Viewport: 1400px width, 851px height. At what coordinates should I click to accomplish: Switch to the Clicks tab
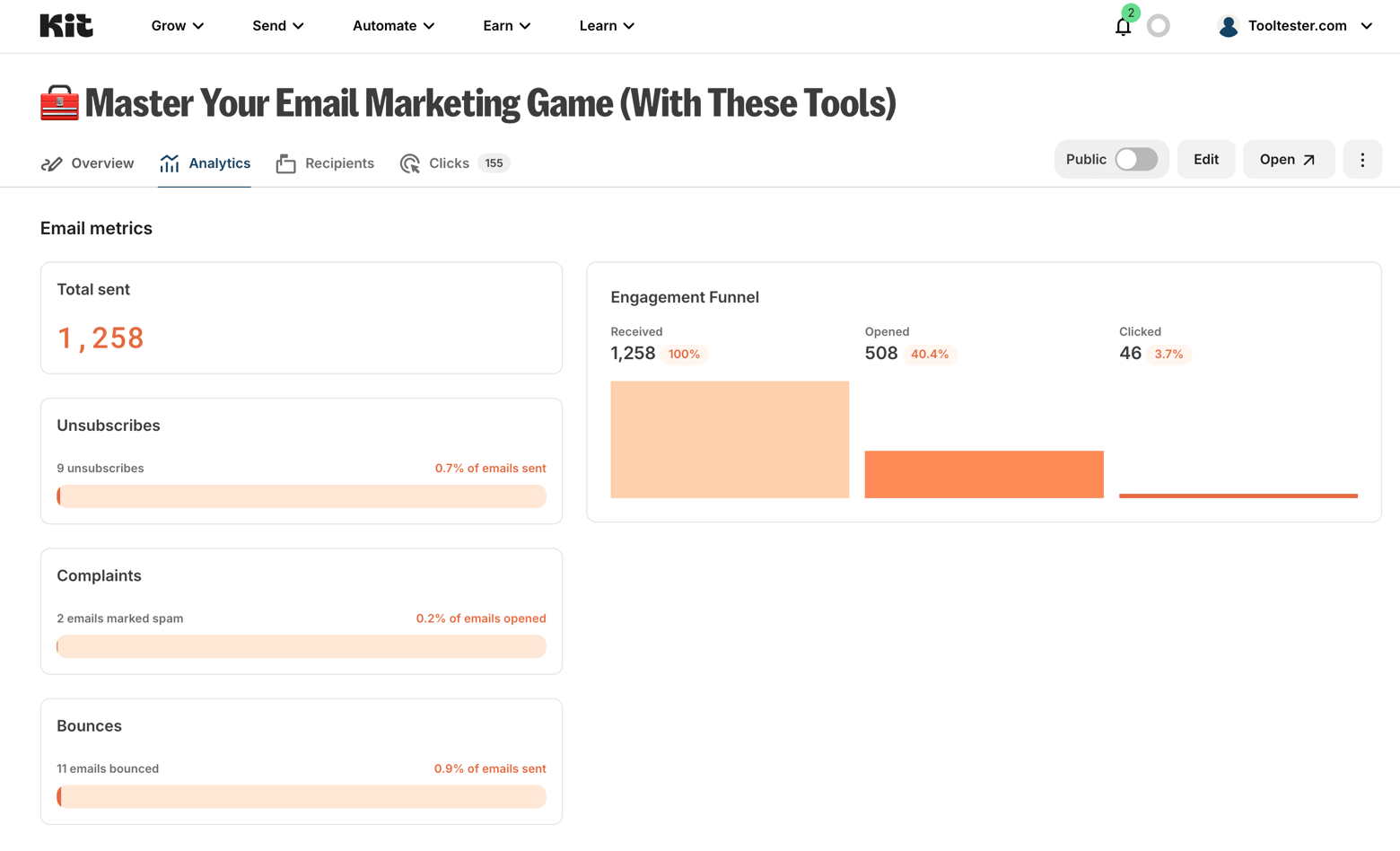[448, 163]
